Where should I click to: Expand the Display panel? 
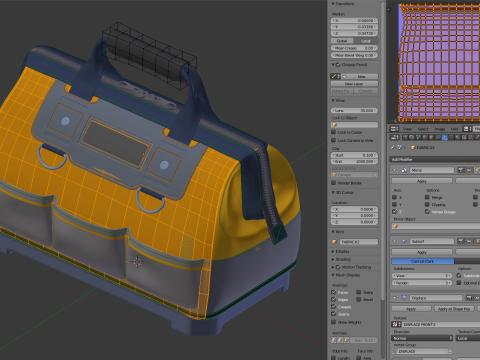(333, 251)
